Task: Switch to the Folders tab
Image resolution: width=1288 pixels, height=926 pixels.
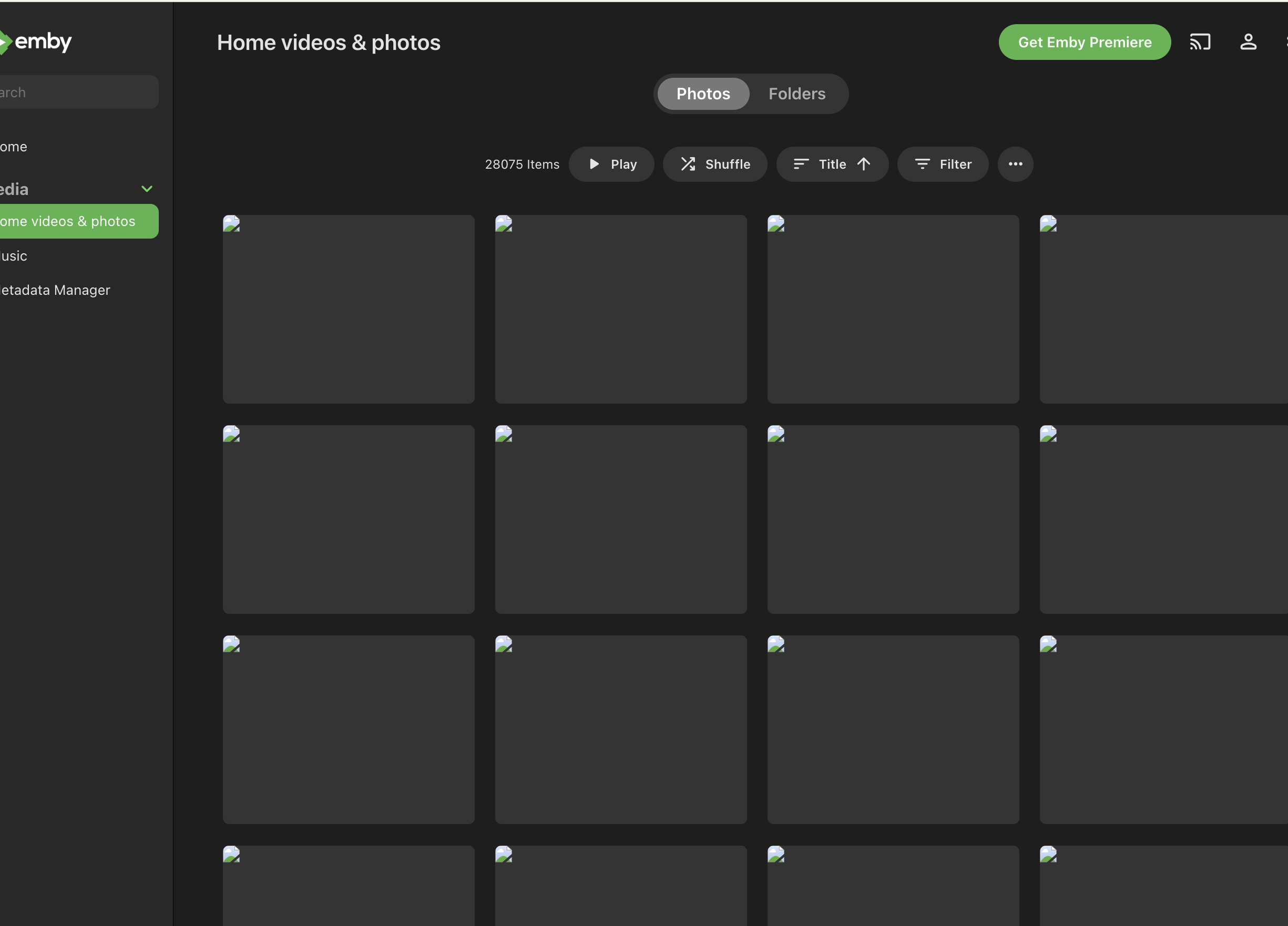Action: coord(797,94)
